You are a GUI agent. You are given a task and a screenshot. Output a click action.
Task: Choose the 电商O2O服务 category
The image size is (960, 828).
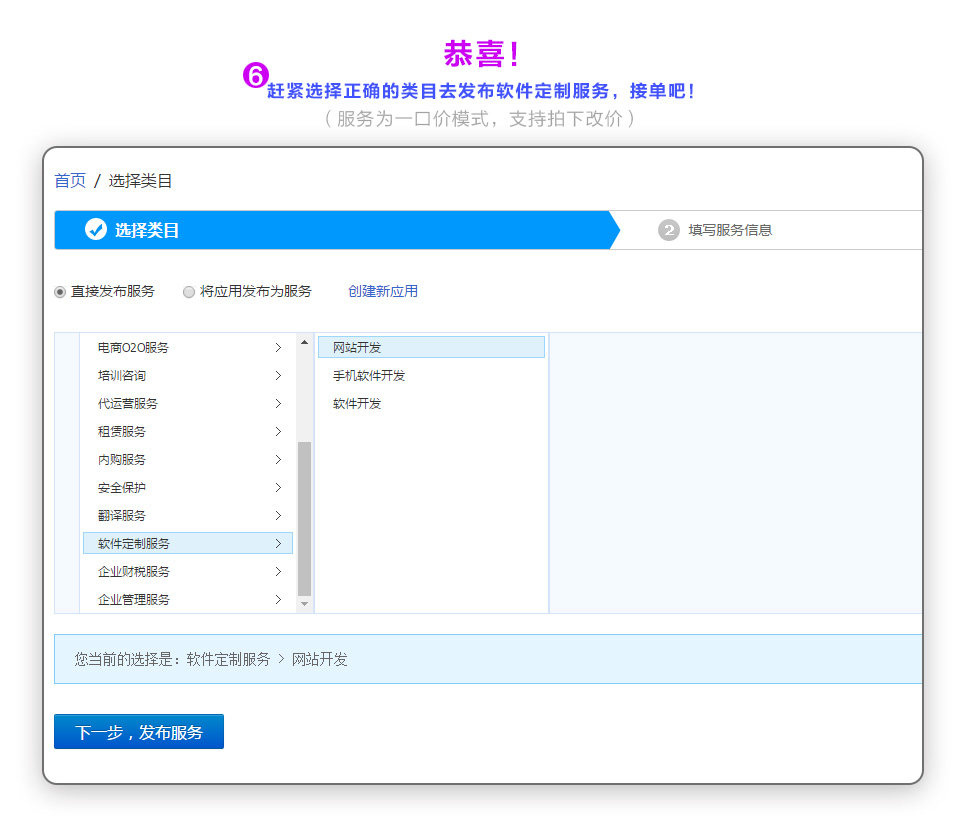tap(187, 347)
